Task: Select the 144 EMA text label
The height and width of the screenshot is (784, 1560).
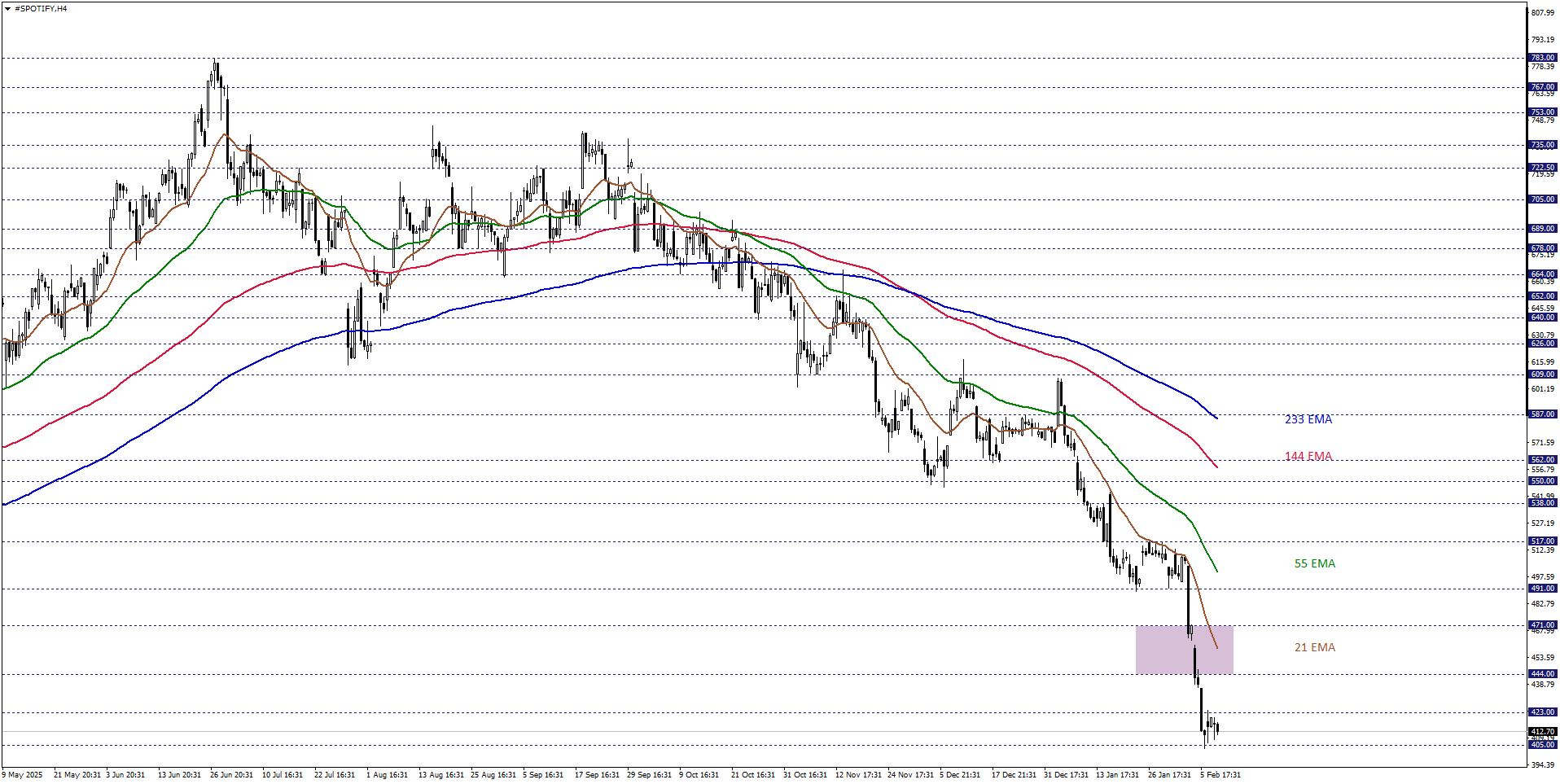Action: click(x=1308, y=457)
